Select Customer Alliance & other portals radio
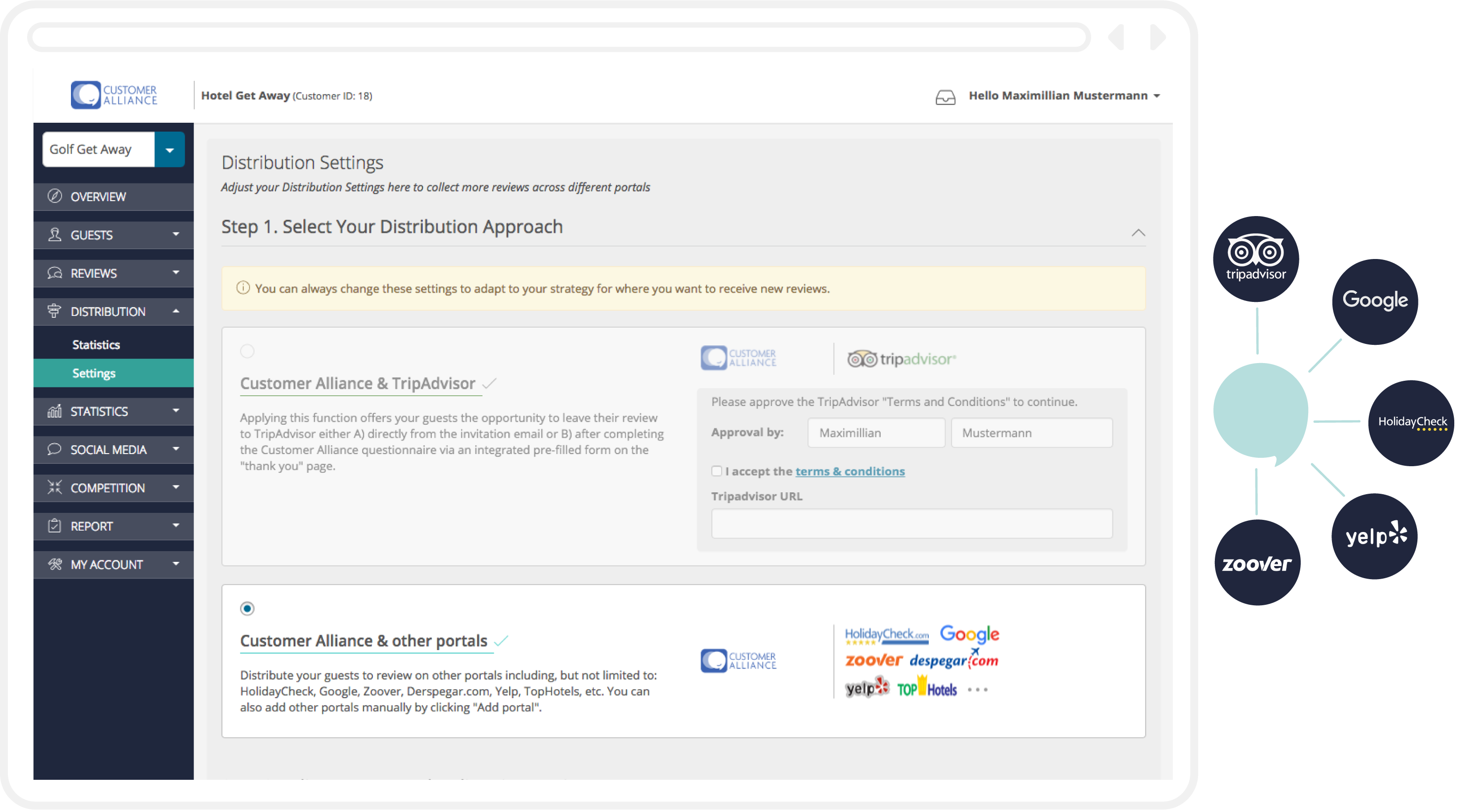The width and height of the screenshot is (1458, 812). point(247,609)
